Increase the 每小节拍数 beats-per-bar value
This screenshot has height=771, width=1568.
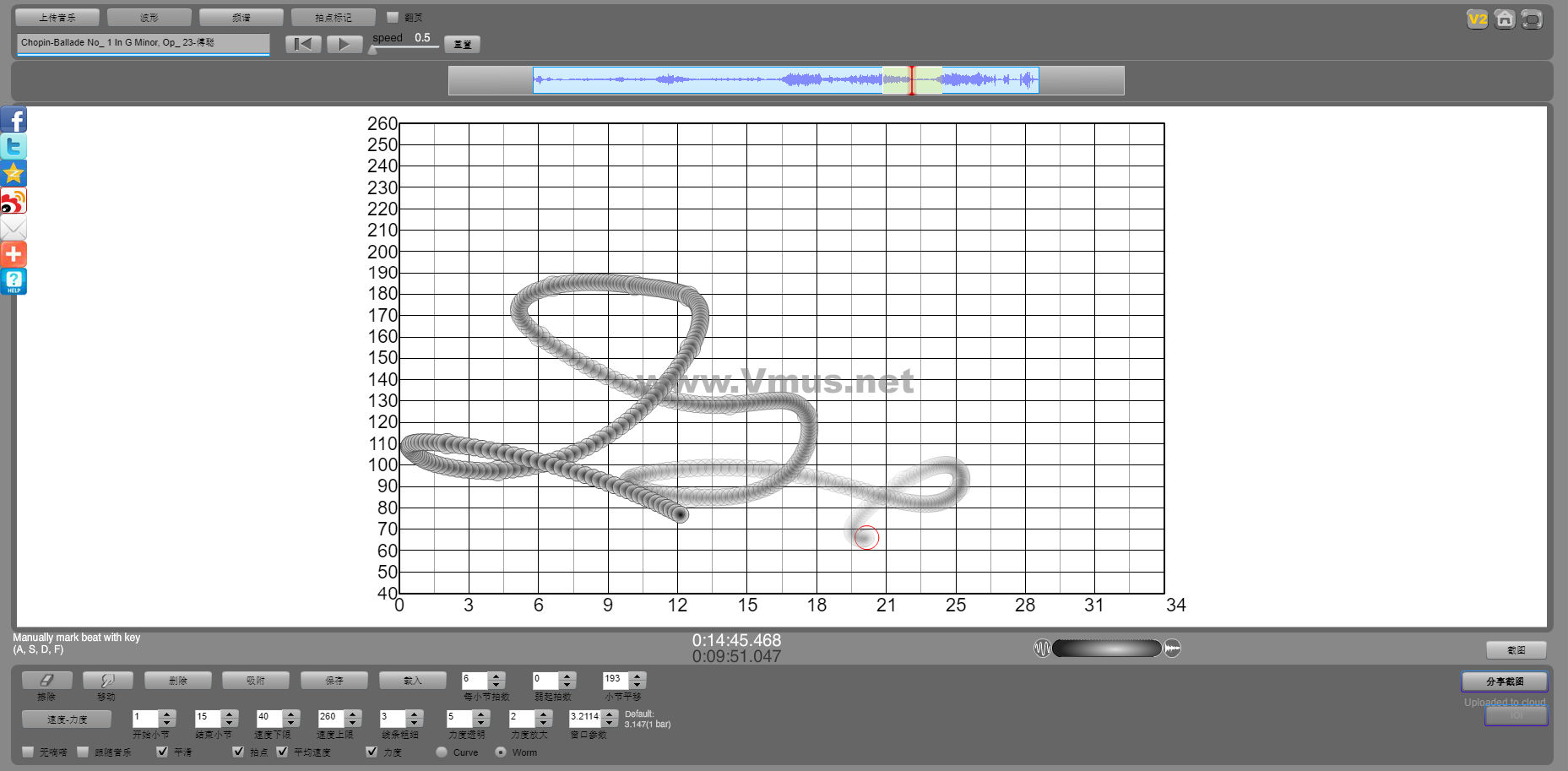496,676
